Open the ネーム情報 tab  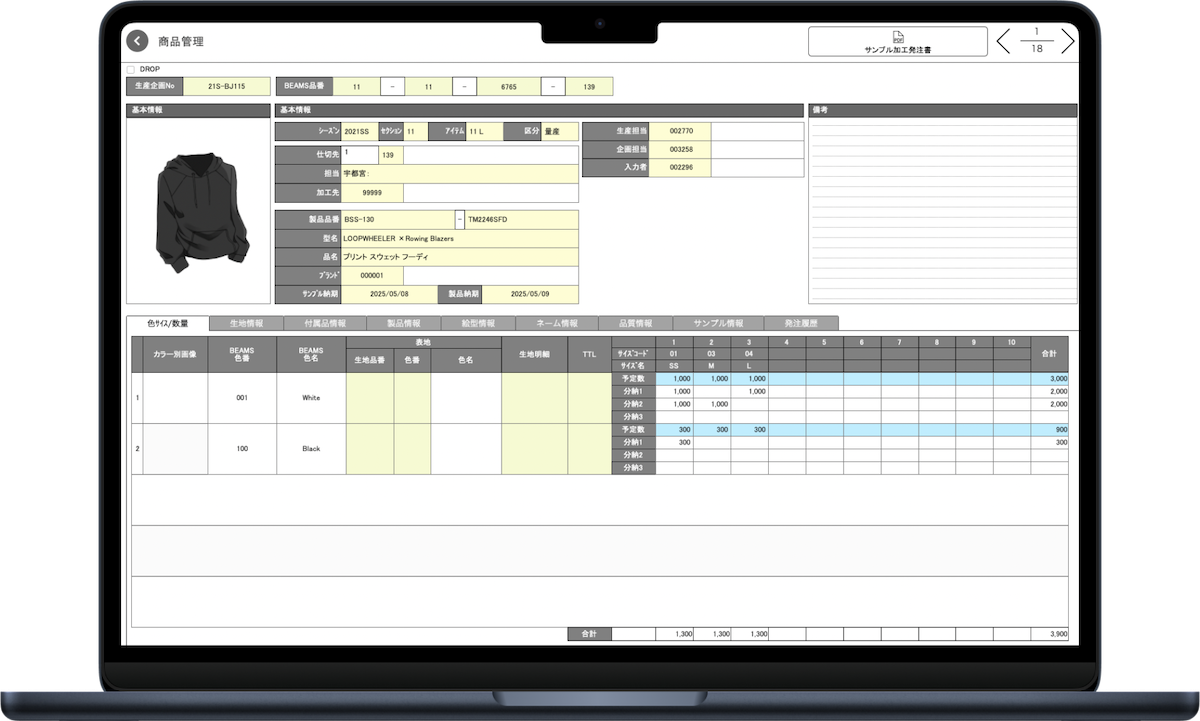(x=556, y=324)
